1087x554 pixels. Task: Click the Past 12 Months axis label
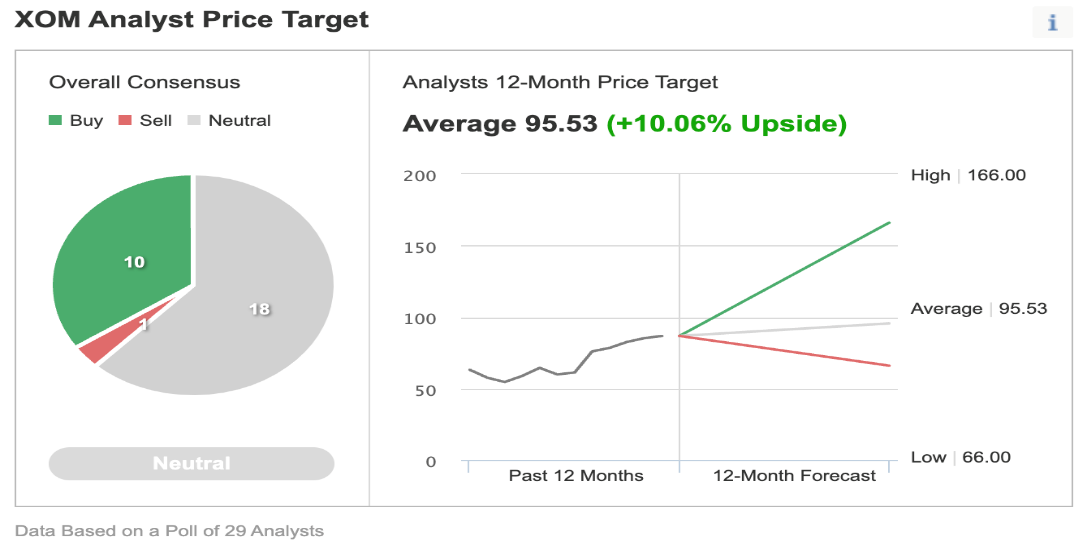pos(575,476)
